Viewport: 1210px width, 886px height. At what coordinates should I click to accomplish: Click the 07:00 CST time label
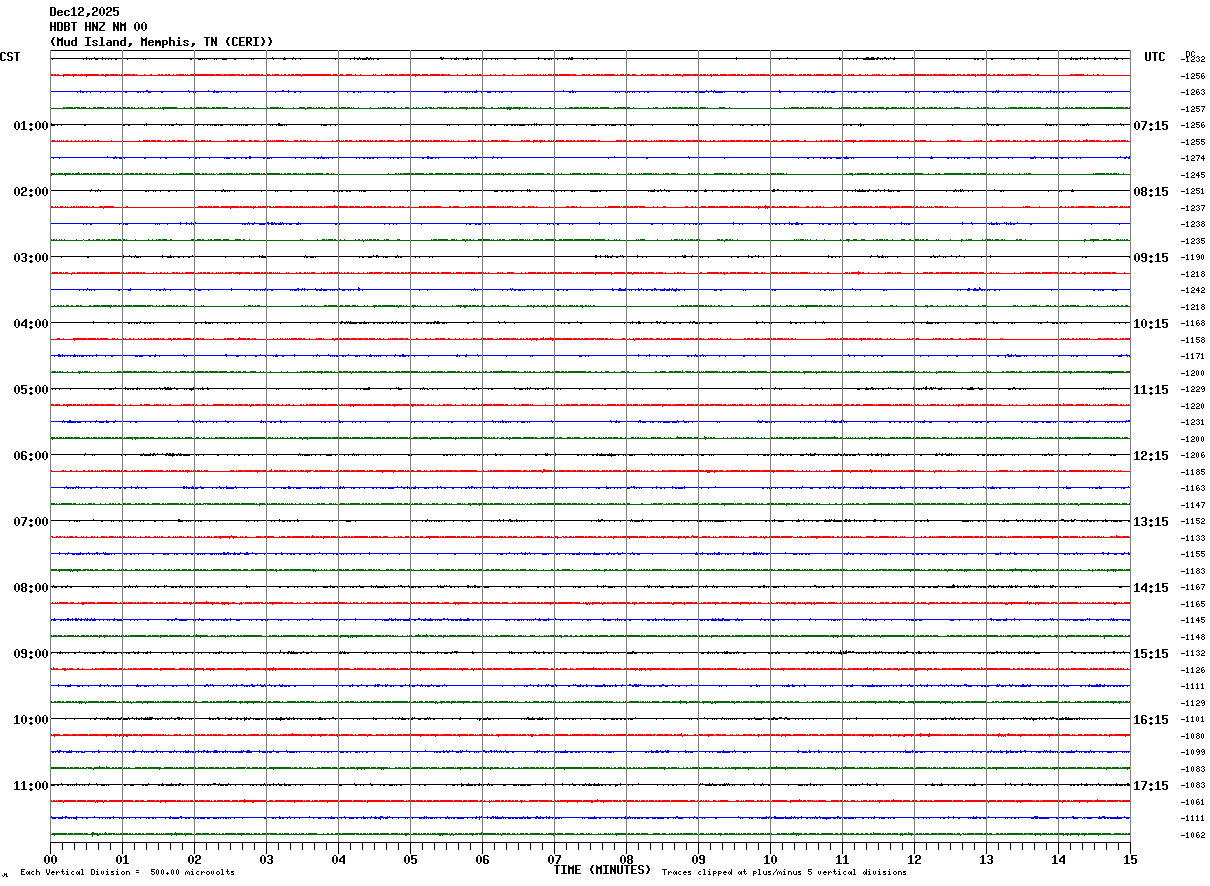pyautogui.click(x=31, y=522)
